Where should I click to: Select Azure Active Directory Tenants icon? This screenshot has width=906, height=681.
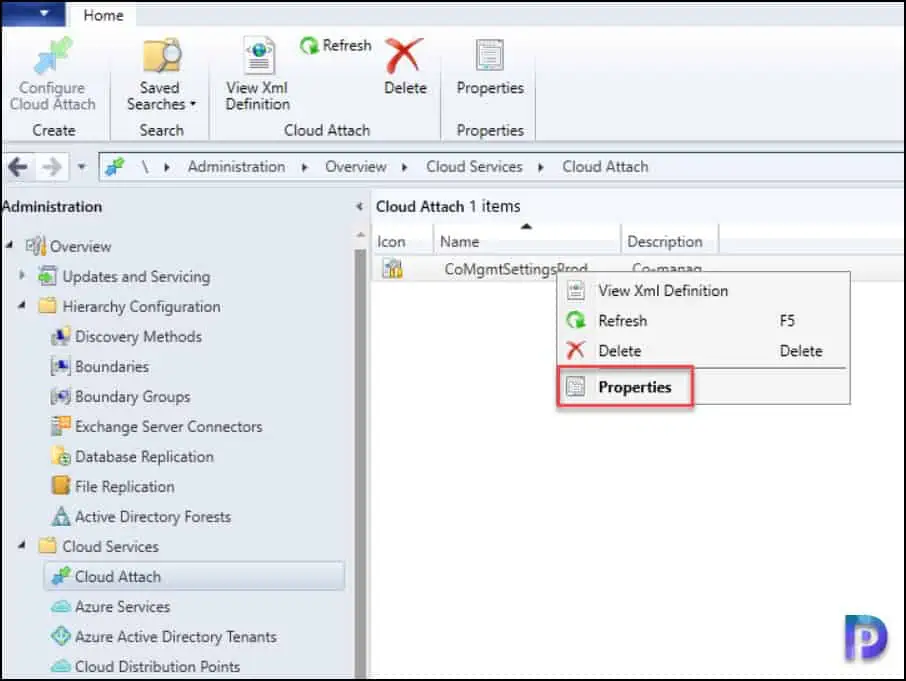coord(61,636)
